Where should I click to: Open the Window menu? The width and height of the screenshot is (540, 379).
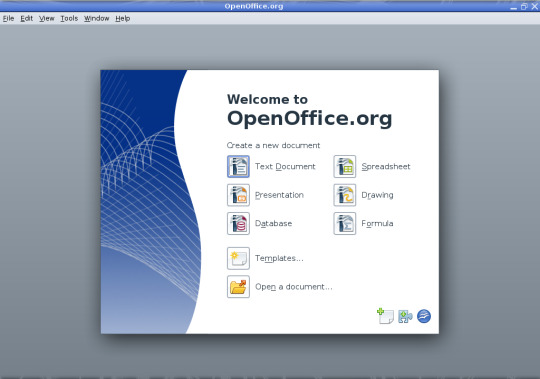[96, 19]
